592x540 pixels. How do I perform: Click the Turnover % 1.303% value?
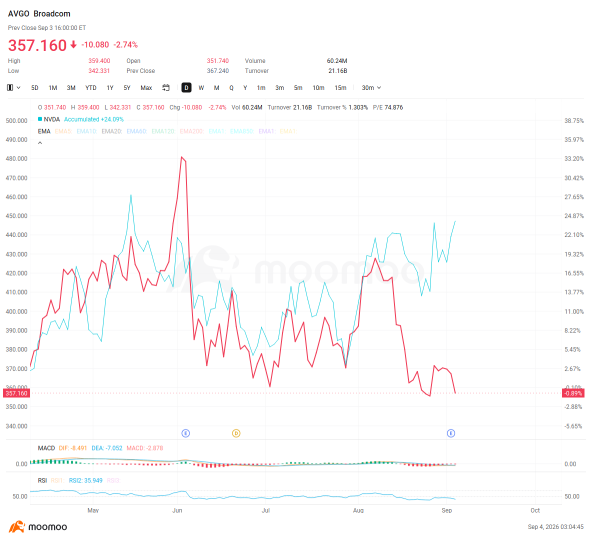click(342, 108)
